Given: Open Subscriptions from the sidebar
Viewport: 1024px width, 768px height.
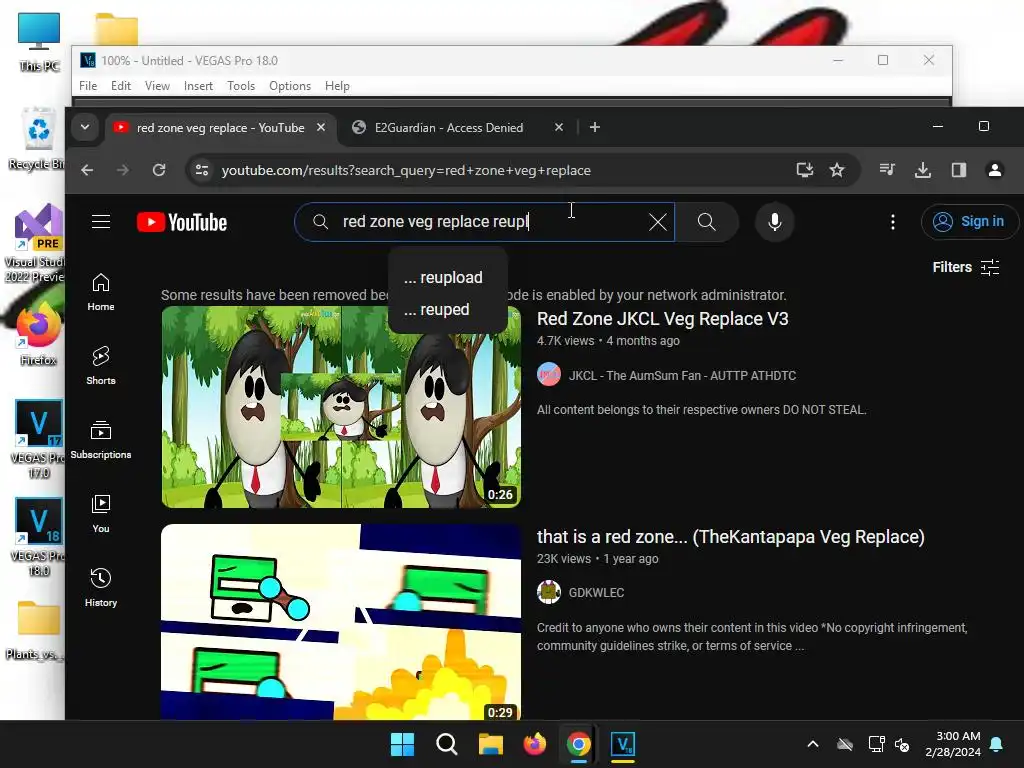Looking at the screenshot, I should point(101,440).
